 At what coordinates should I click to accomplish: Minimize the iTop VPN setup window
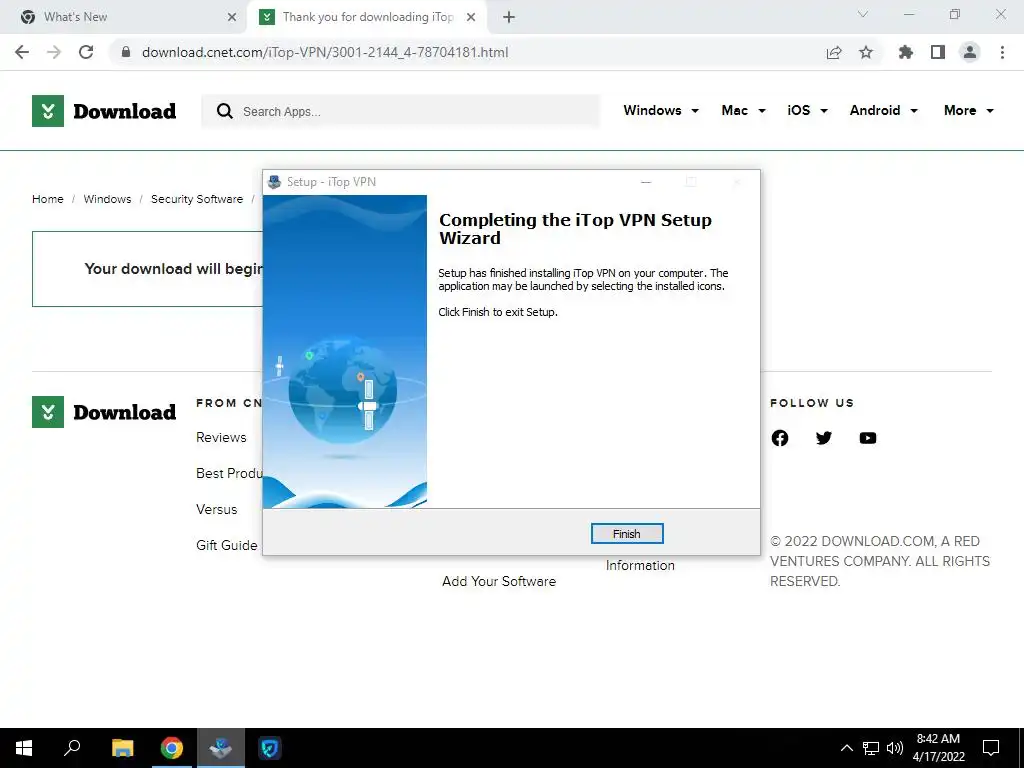coord(646,182)
